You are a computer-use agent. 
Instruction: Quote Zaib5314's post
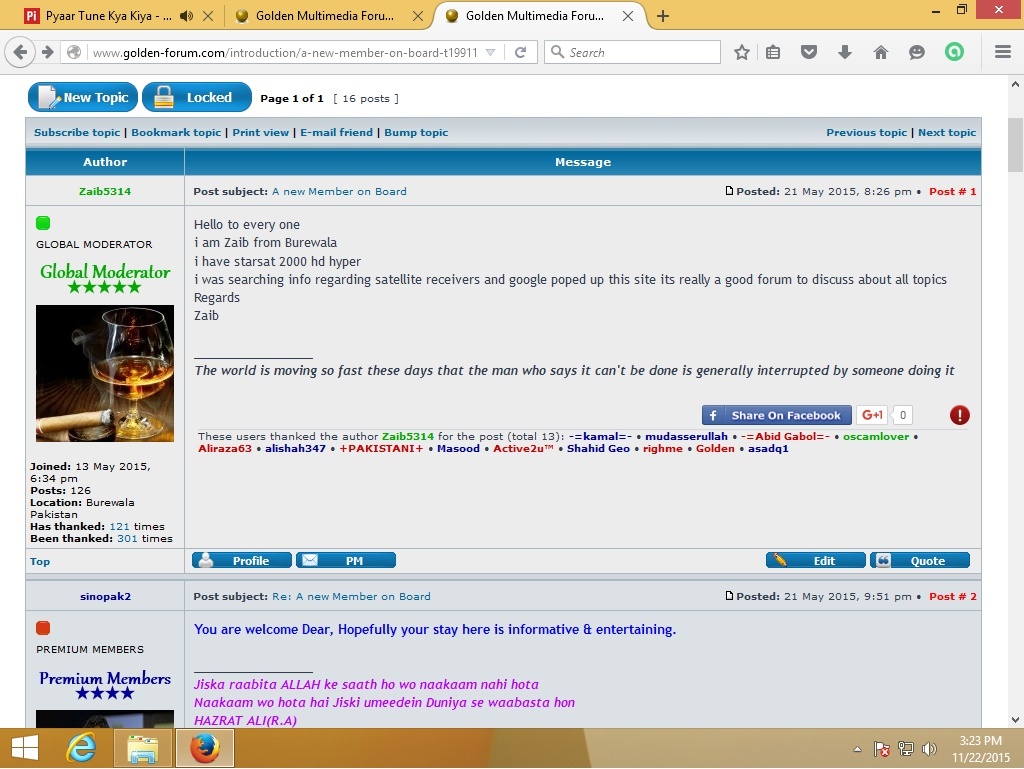pos(919,561)
